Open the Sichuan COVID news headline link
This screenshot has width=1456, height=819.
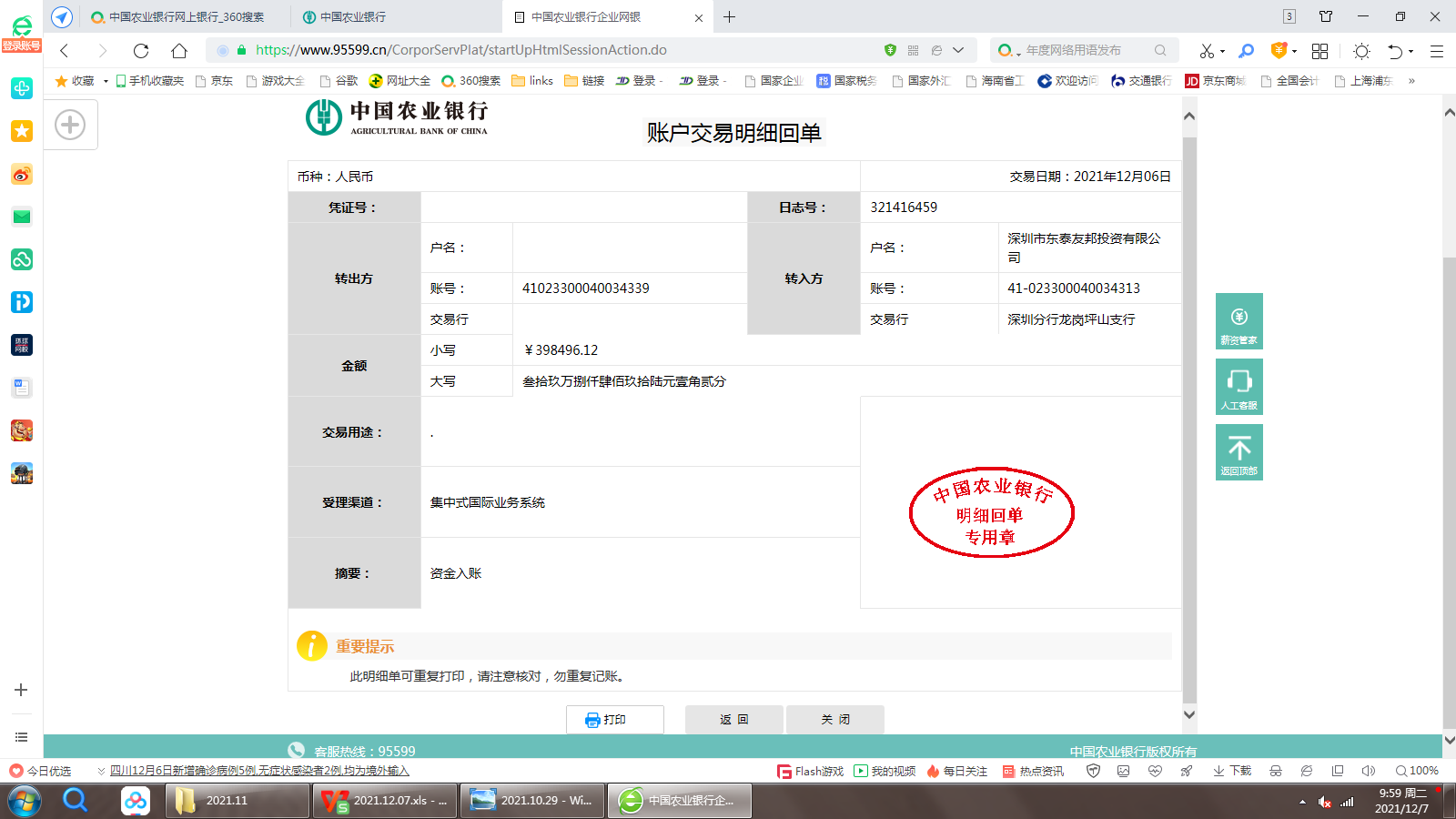(x=259, y=771)
